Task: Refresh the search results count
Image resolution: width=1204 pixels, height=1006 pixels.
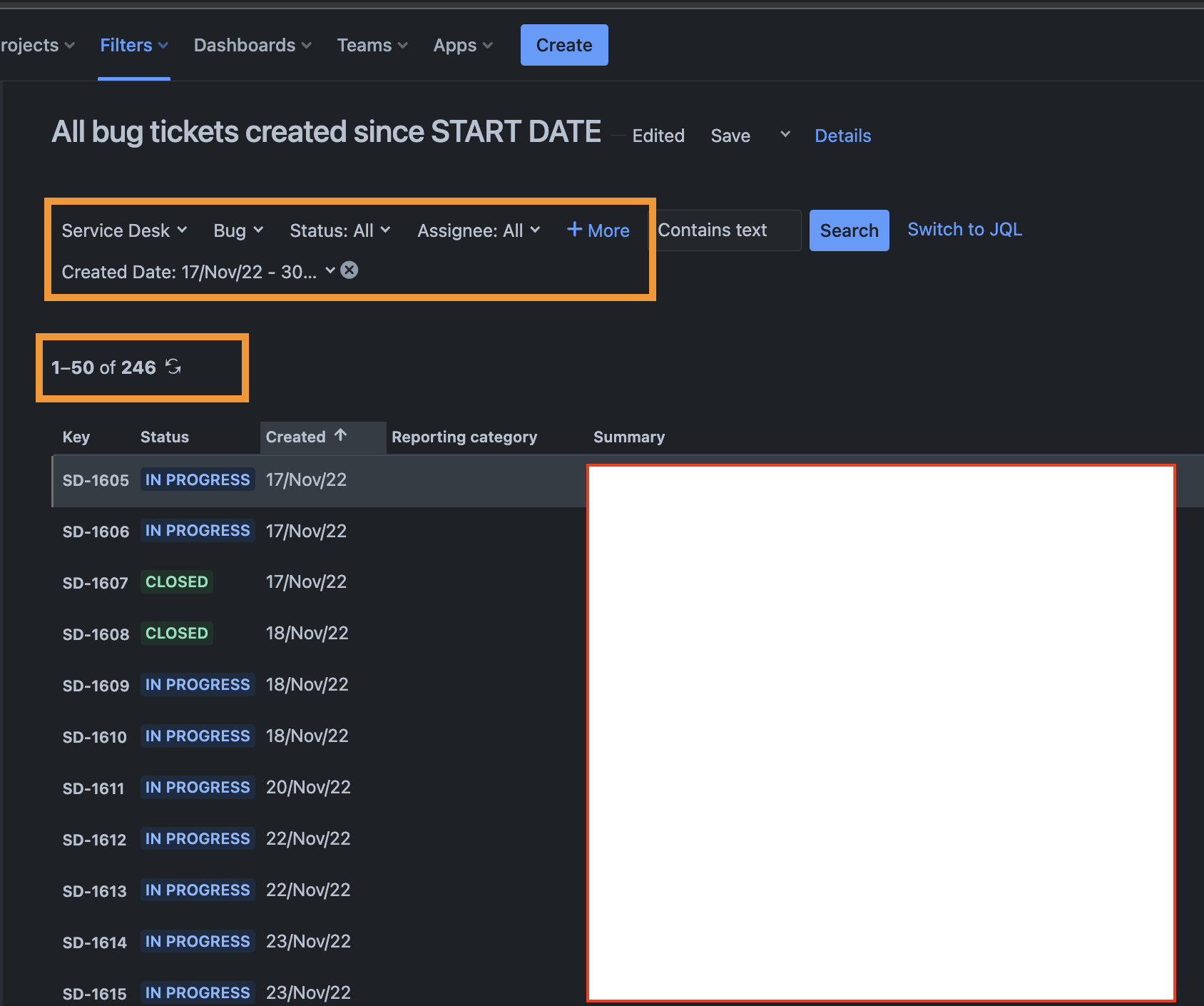Action: click(173, 367)
